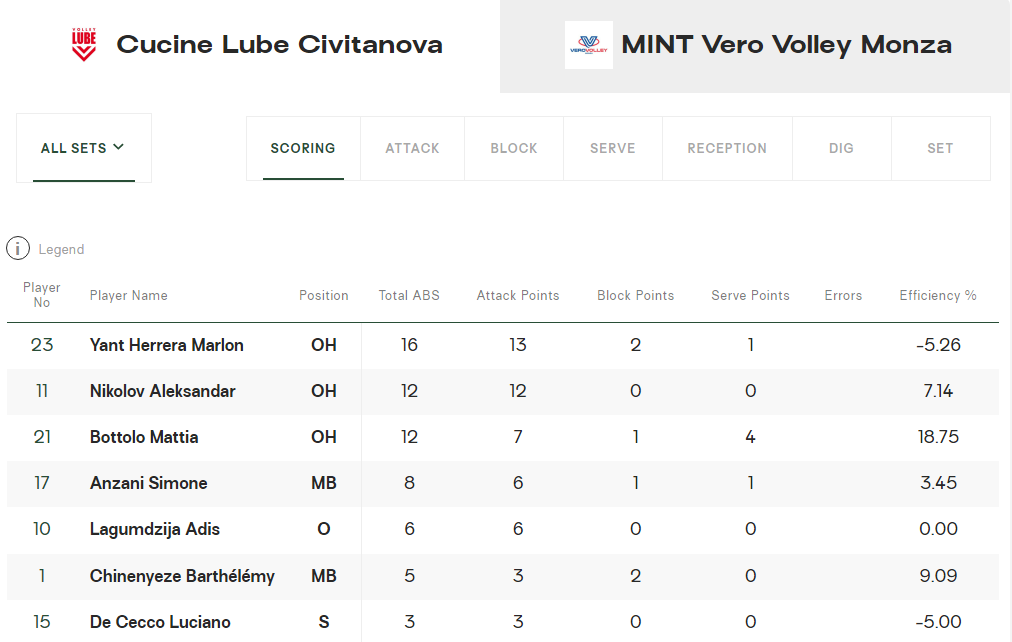
Task: Select the RECEPTION tab
Action: click(727, 148)
